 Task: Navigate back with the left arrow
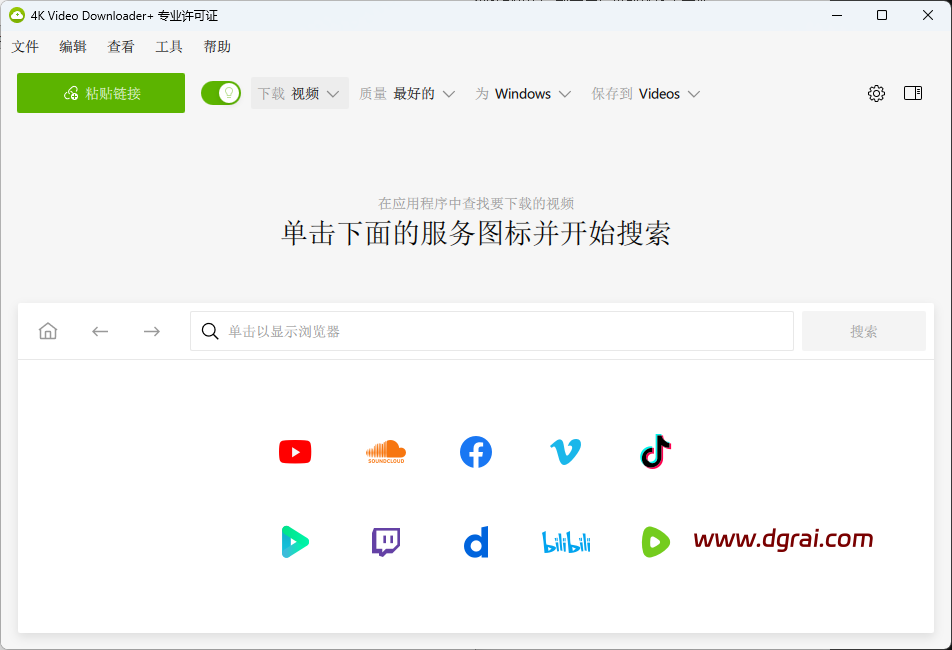100,331
